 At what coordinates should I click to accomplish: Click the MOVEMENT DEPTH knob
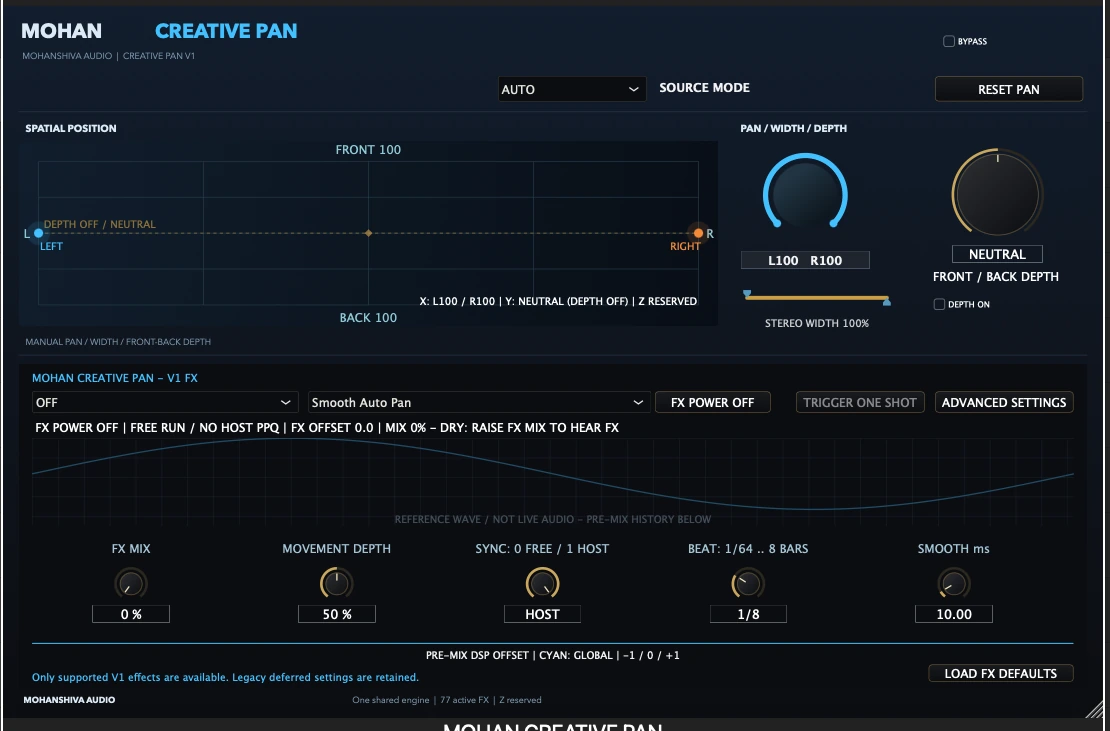[336, 584]
